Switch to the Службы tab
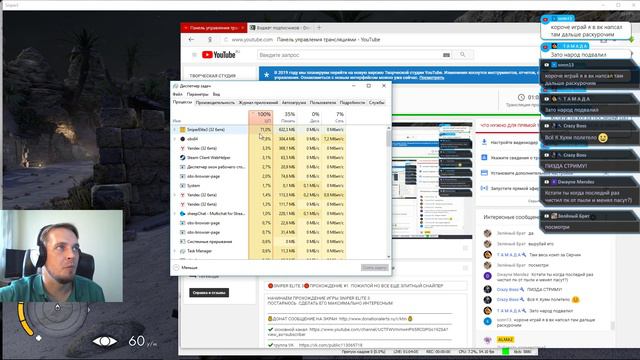The height and width of the screenshot is (360, 640). pyautogui.click(x=377, y=103)
